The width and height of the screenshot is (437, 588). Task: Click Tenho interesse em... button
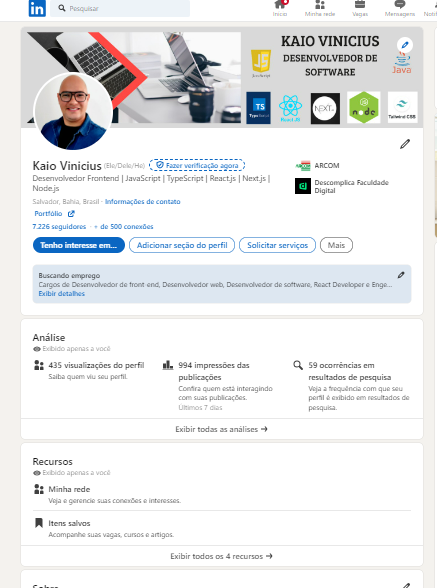tap(79, 245)
